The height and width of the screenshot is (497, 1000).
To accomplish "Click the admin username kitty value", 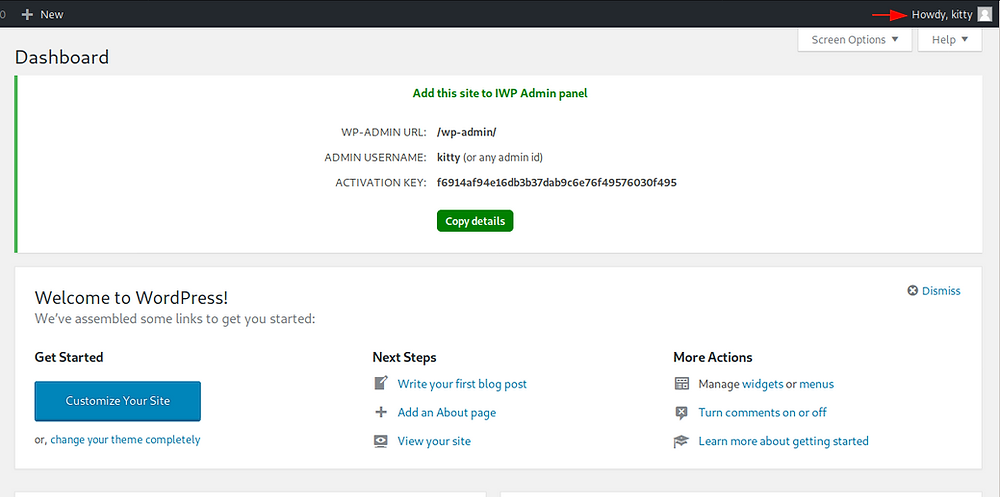I will click(448, 157).
